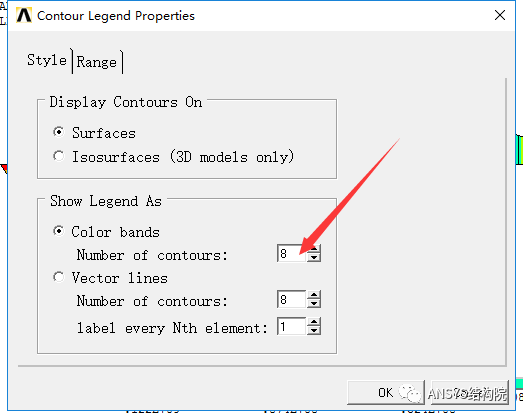523x418 pixels.
Task: Close the Contour Legend Properties dialog
Action: point(500,15)
